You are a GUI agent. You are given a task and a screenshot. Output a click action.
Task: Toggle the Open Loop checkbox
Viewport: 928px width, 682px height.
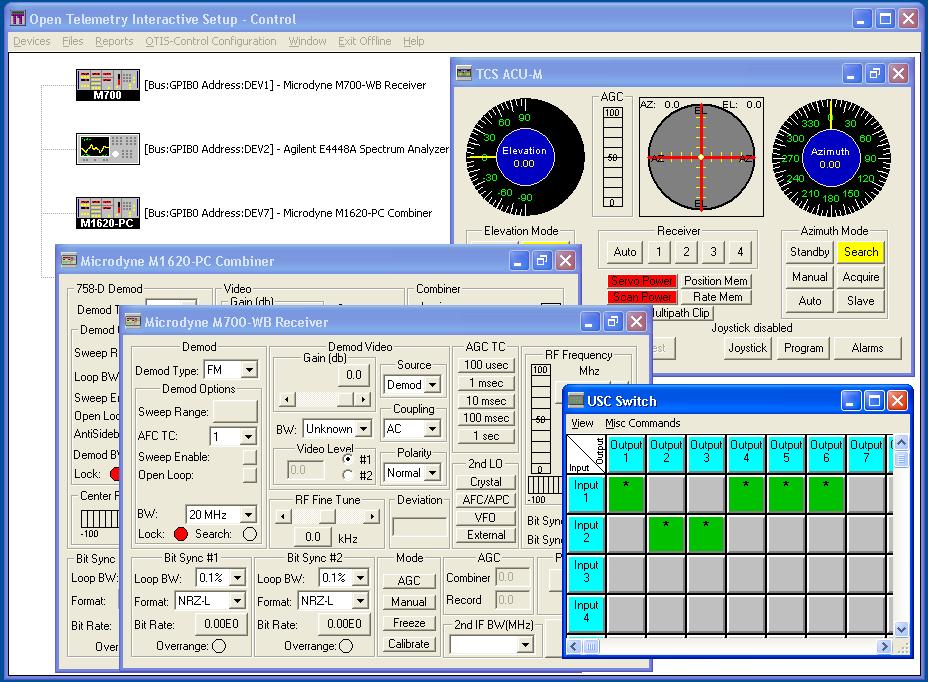click(250, 475)
